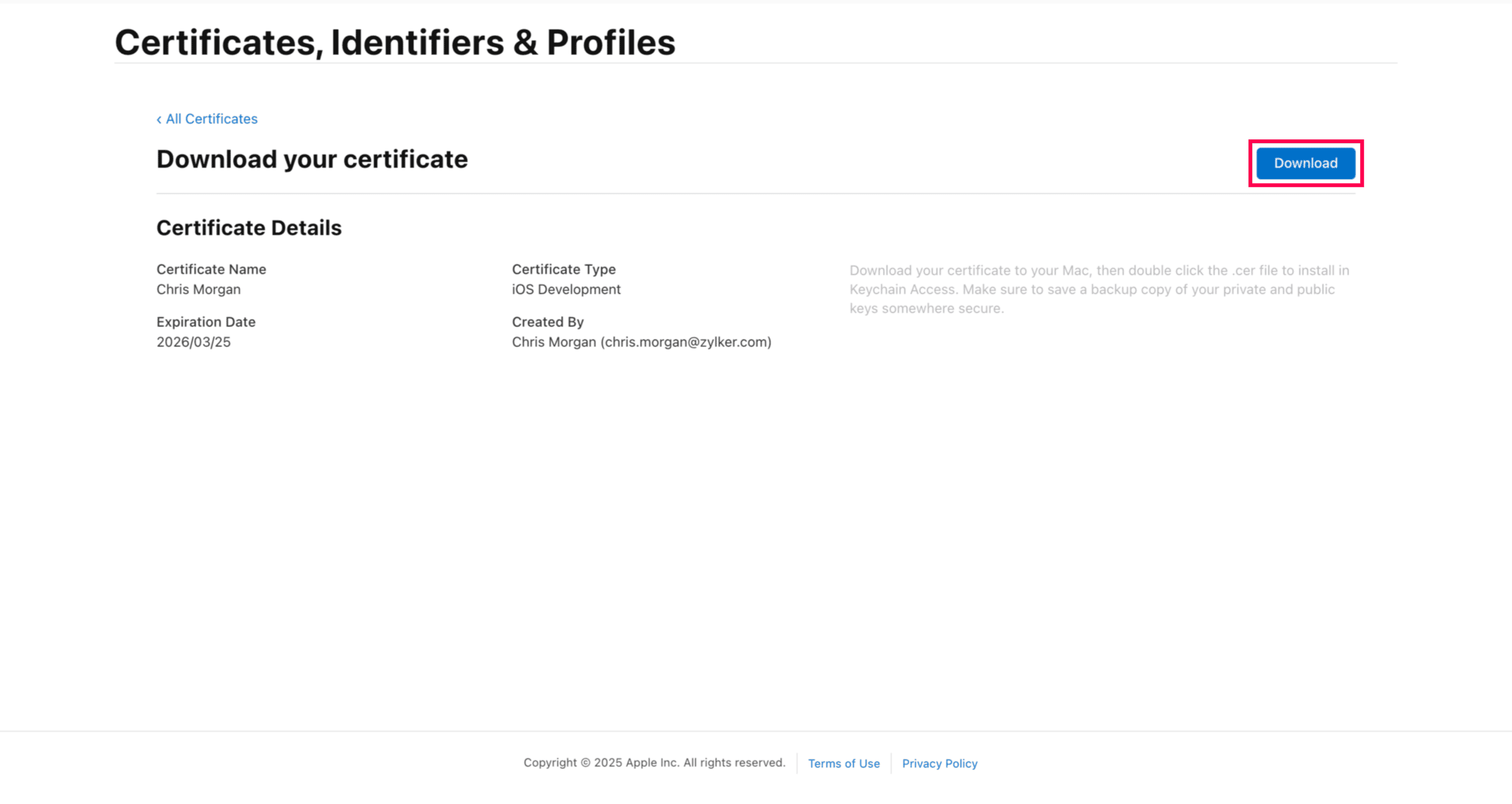Click the chris.morgan@zylker.com email address

686,343
